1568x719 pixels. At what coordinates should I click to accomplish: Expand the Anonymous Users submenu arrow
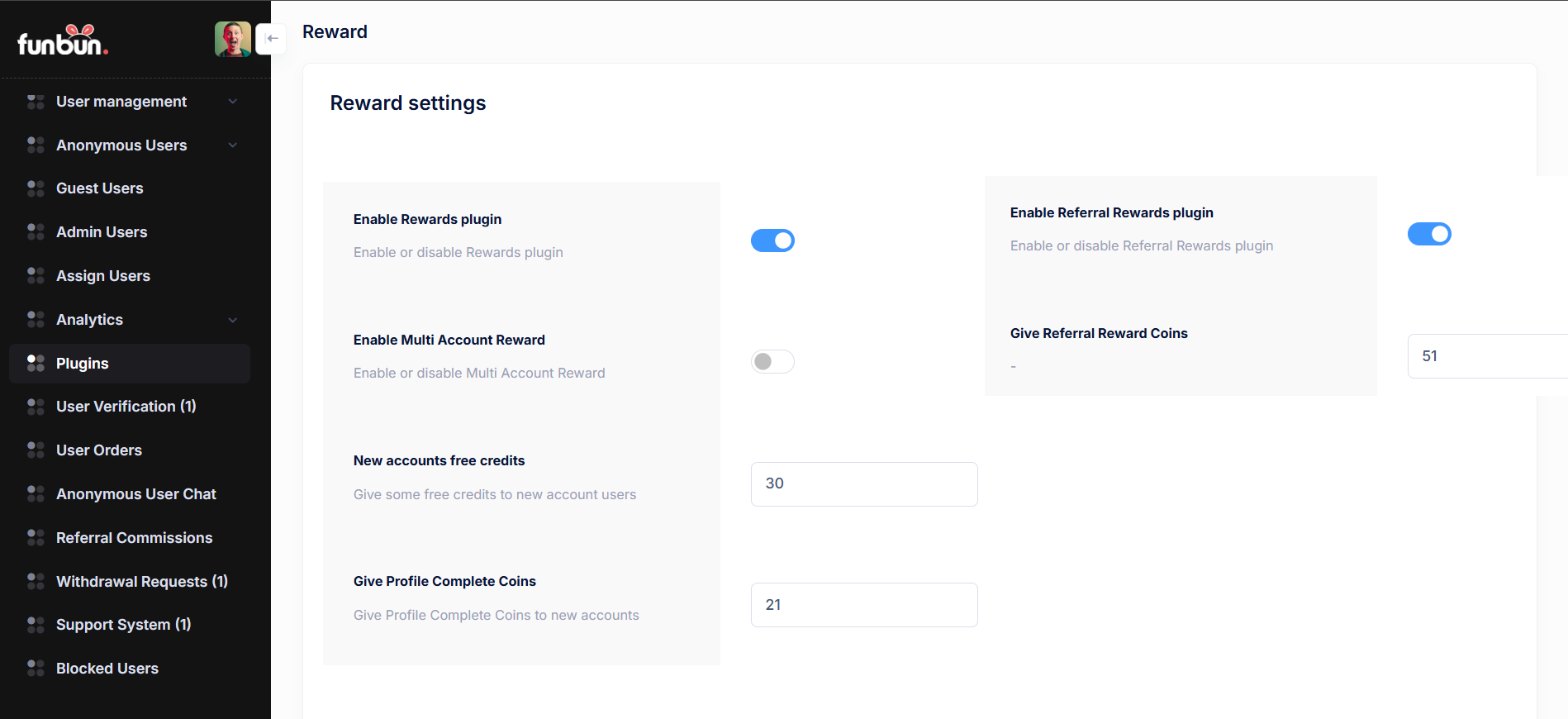click(x=233, y=145)
